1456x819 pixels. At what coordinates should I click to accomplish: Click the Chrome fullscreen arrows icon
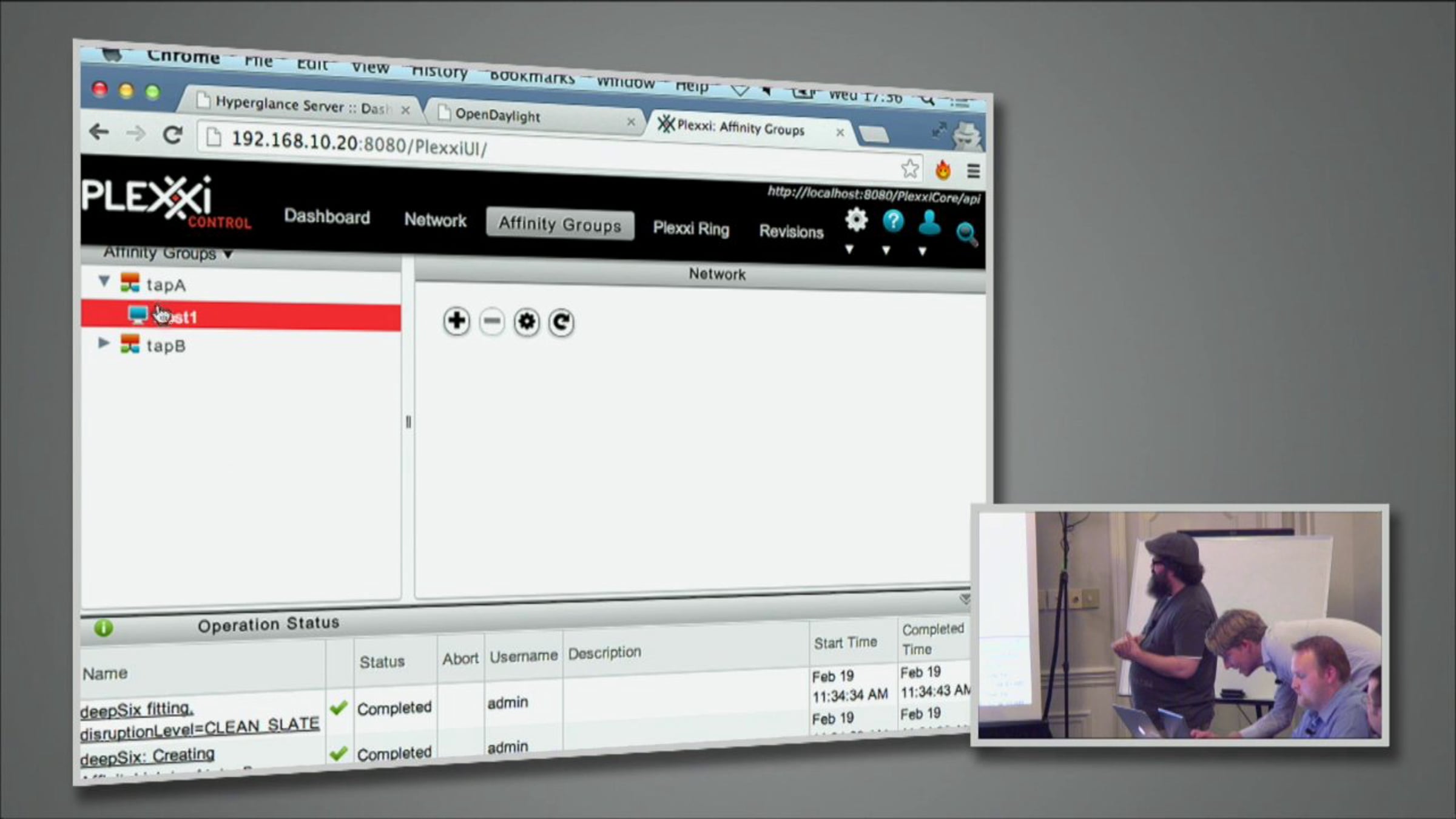tap(939, 129)
